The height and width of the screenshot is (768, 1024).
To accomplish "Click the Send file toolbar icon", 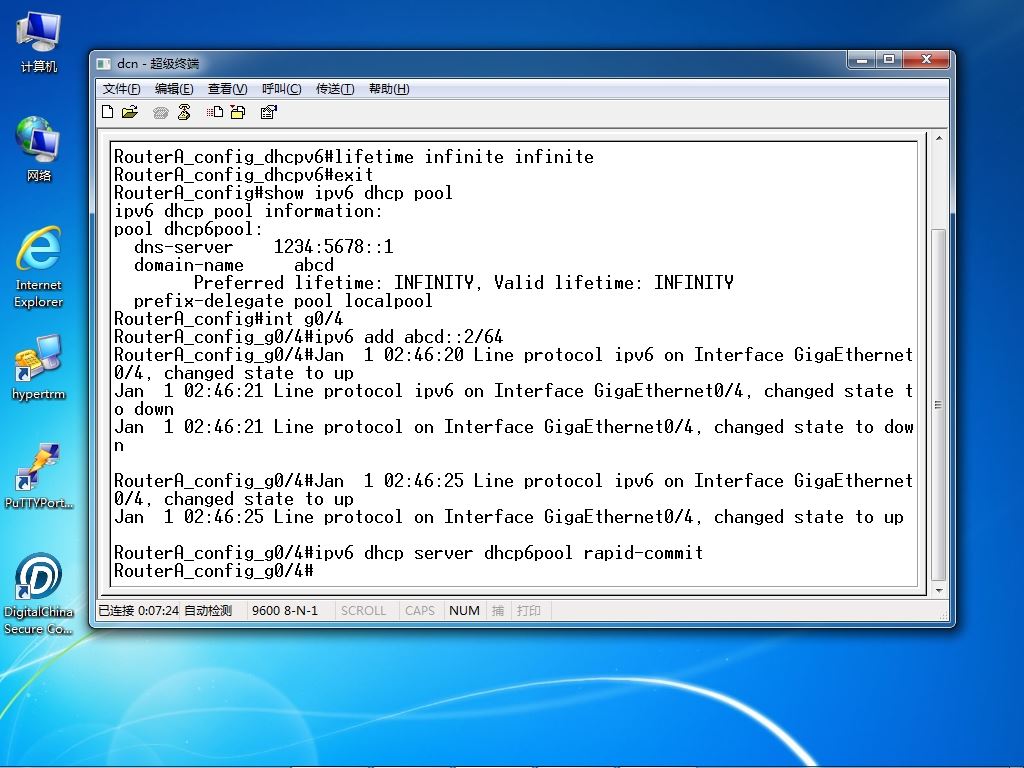I will click(215, 112).
